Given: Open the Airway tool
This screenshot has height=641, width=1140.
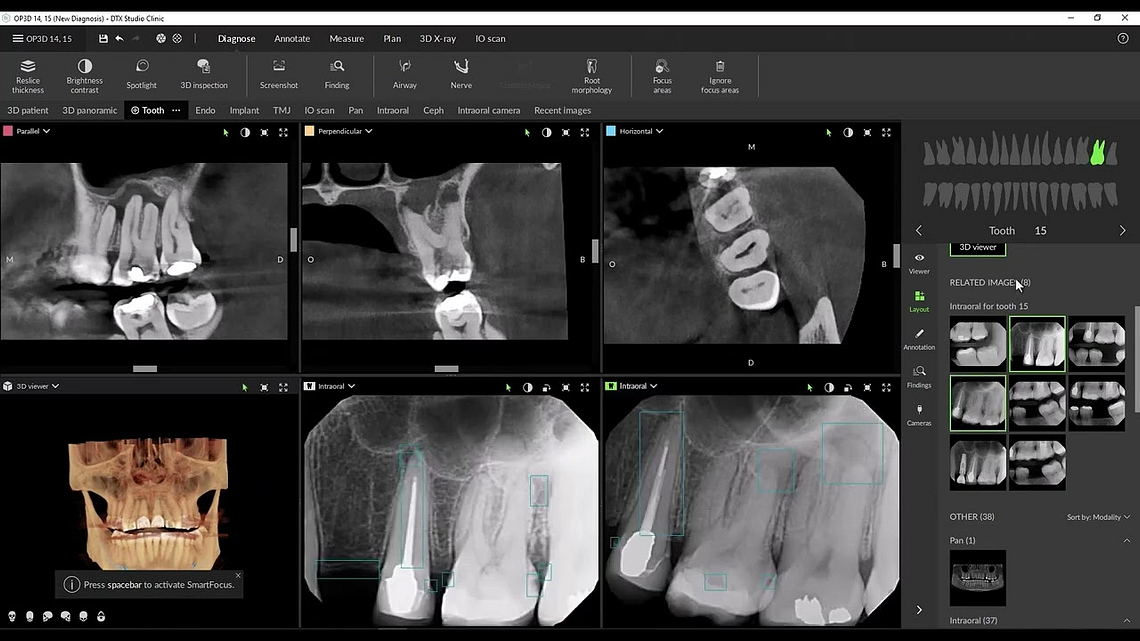Looking at the screenshot, I should click(x=404, y=73).
